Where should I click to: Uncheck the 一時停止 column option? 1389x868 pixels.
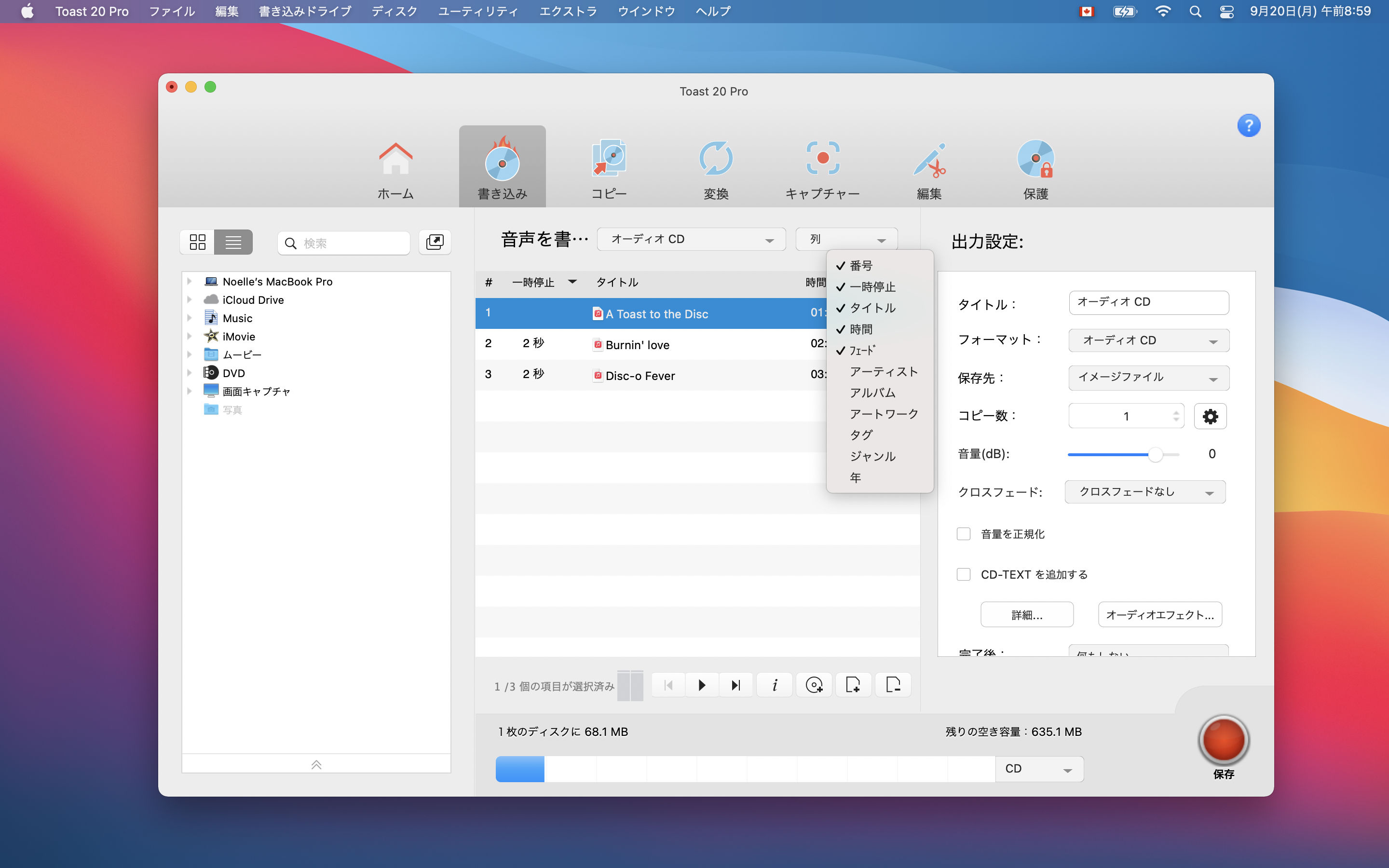point(880,287)
